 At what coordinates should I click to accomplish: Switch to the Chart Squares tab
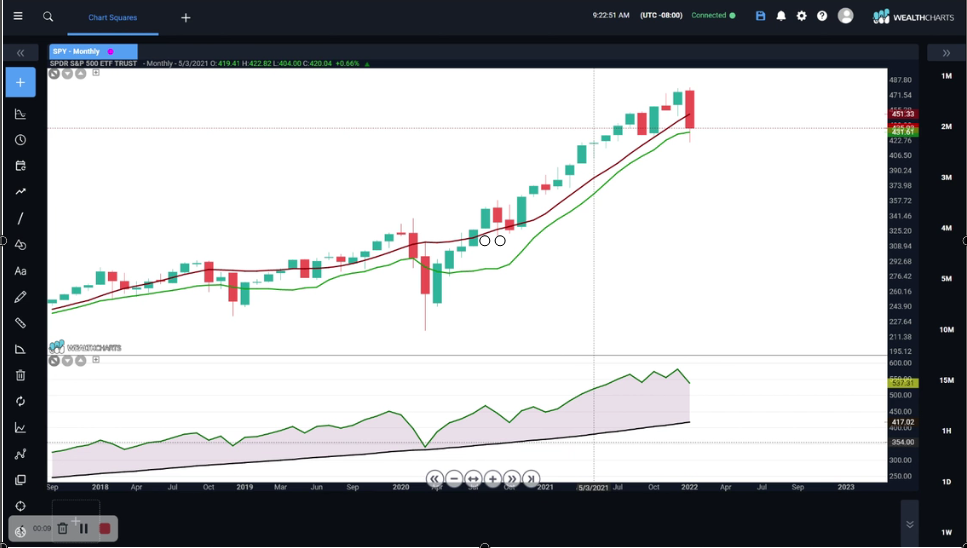(113, 17)
